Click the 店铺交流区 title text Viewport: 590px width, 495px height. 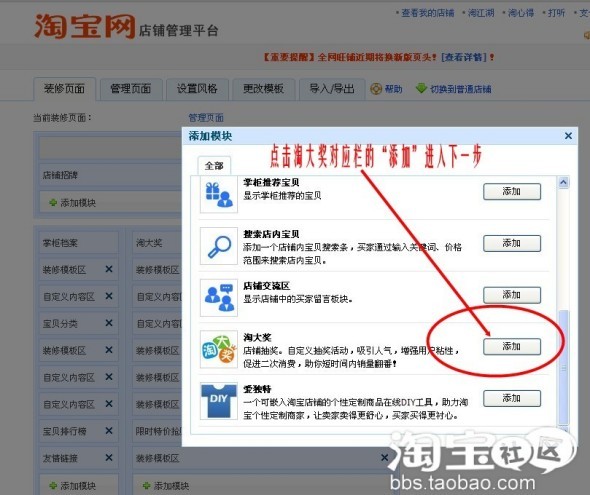pos(266,286)
